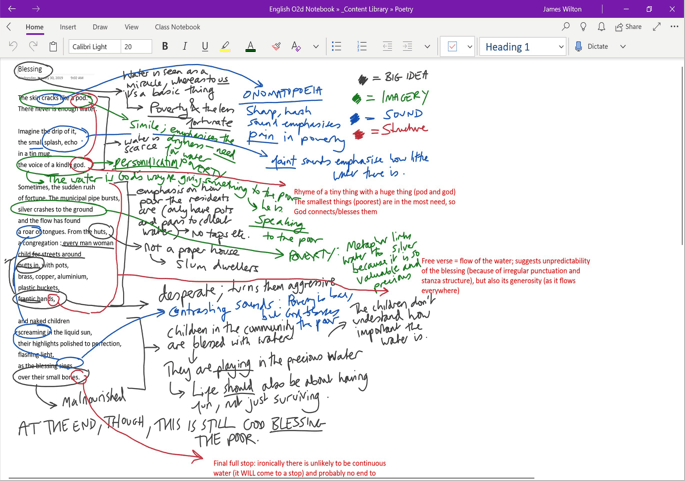Click the paste clipboard icon

tap(54, 47)
